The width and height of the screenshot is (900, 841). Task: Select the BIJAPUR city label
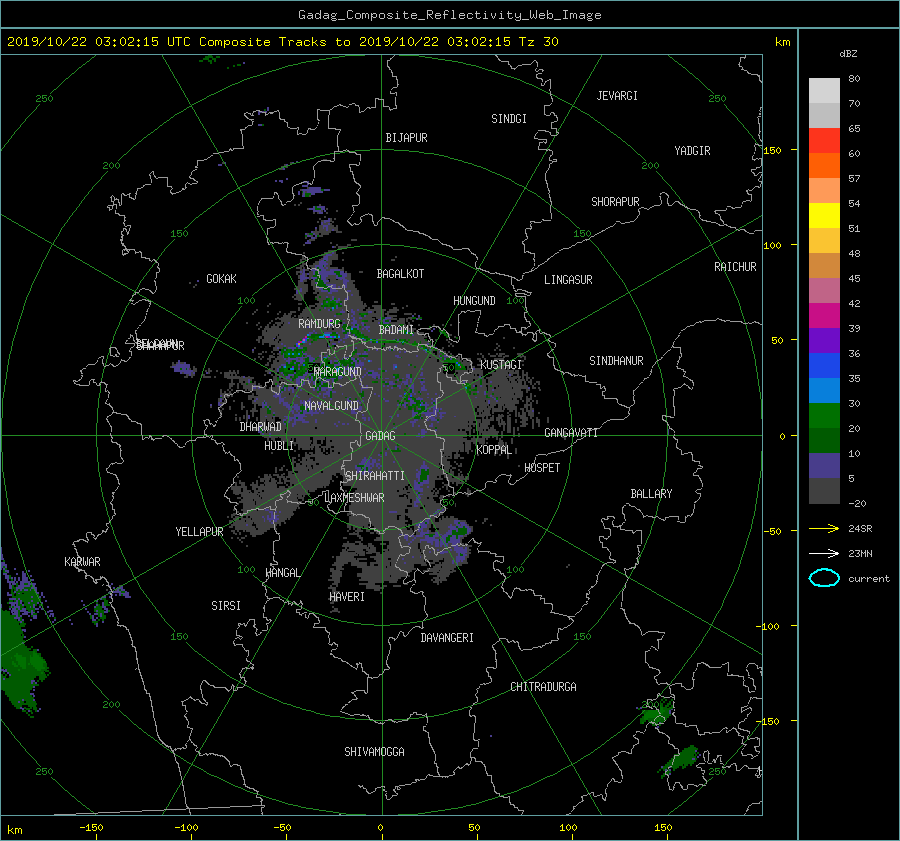406,138
